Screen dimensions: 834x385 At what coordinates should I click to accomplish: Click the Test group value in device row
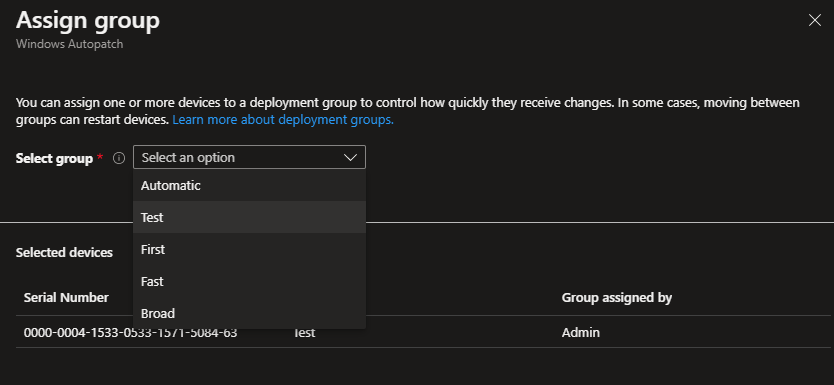pyautogui.click(x=304, y=333)
